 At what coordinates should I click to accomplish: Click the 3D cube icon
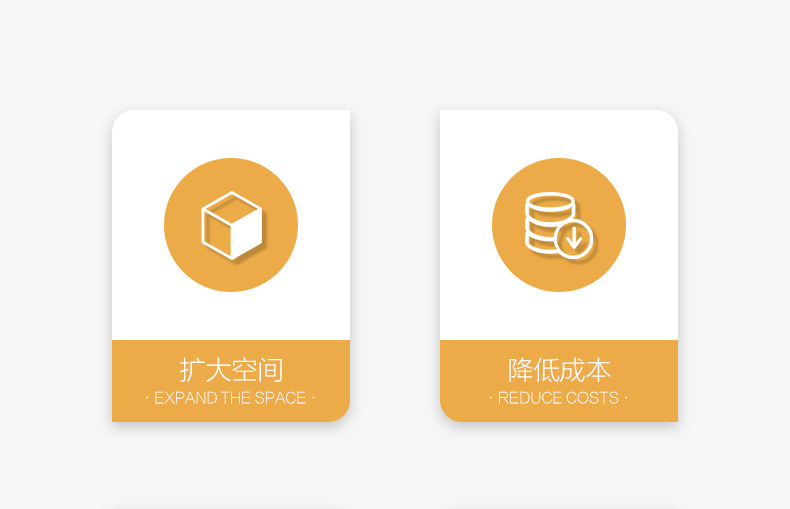pyautogui.click(x=232, y=225)
